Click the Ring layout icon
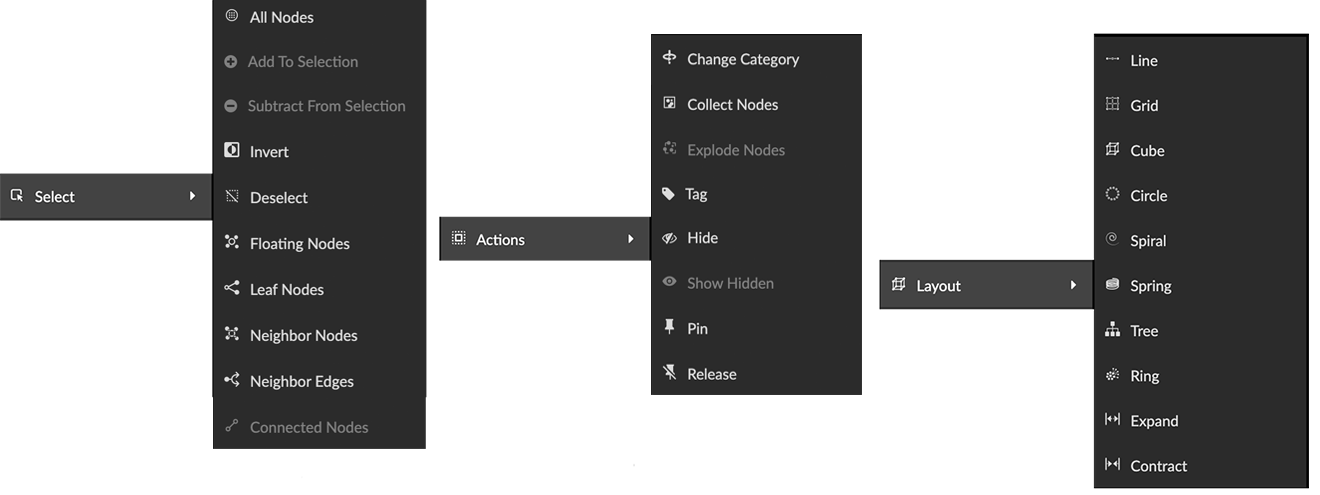The height and width of the screenshot is (495, 1320). [1112, 375]
